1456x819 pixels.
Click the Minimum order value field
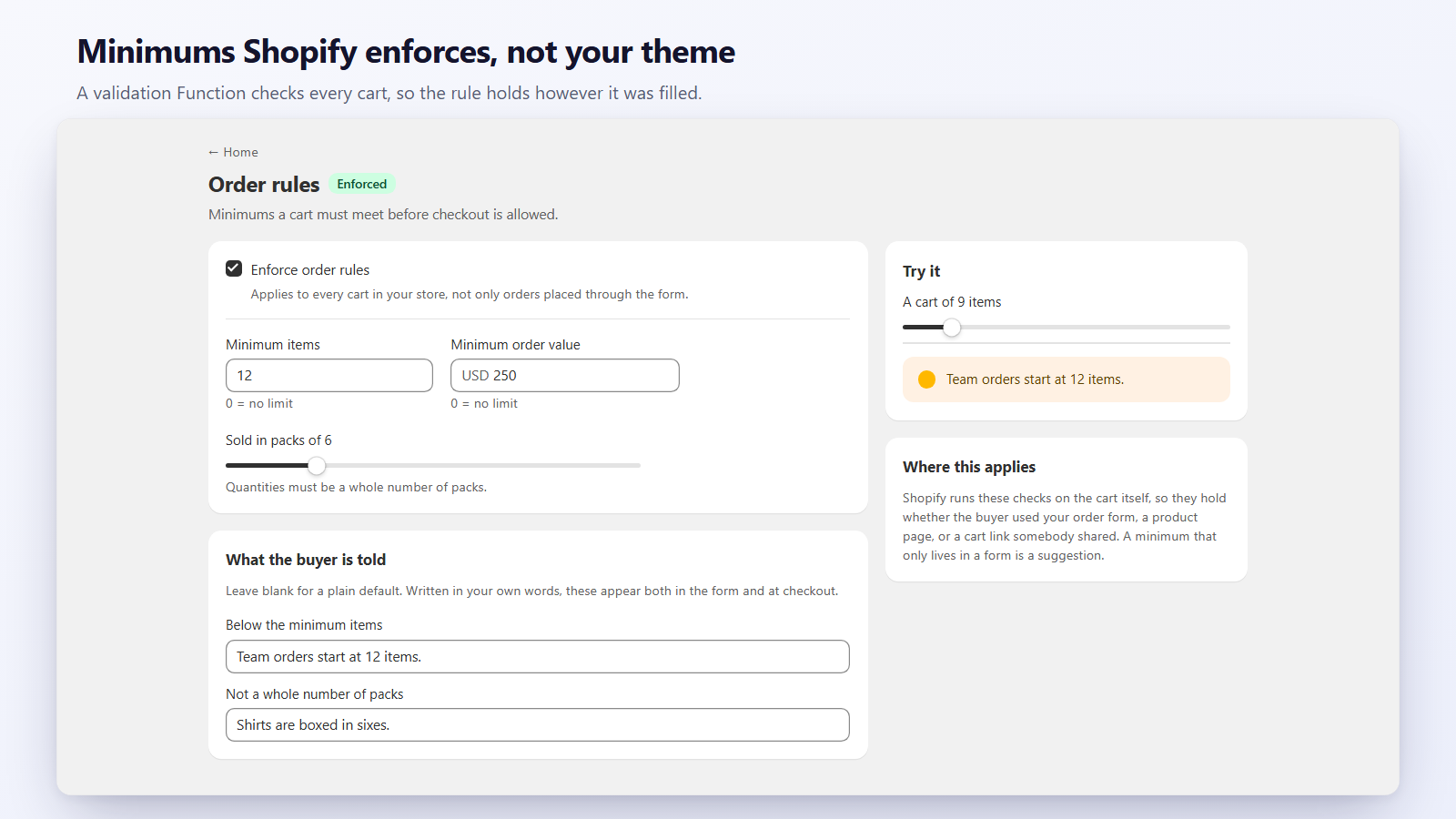tap(565, 375)
